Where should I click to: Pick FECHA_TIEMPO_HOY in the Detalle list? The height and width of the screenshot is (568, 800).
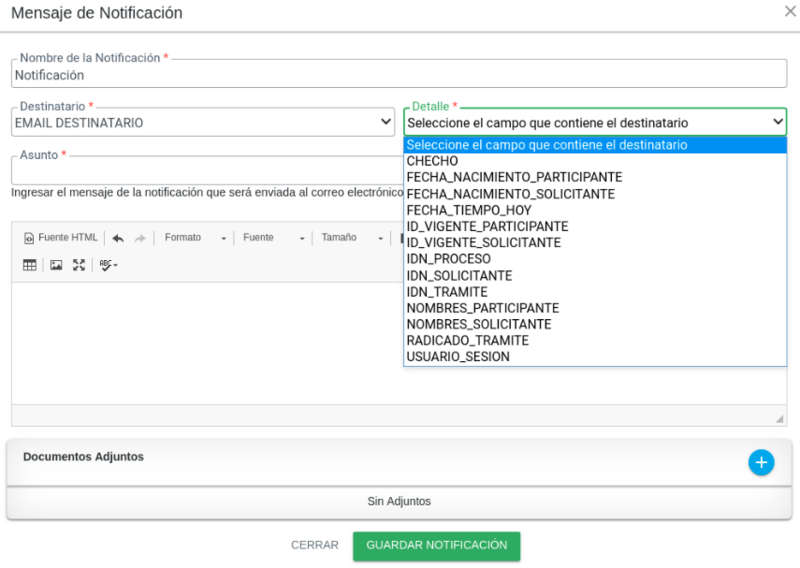pyautogui.click(x=468, y=211)
